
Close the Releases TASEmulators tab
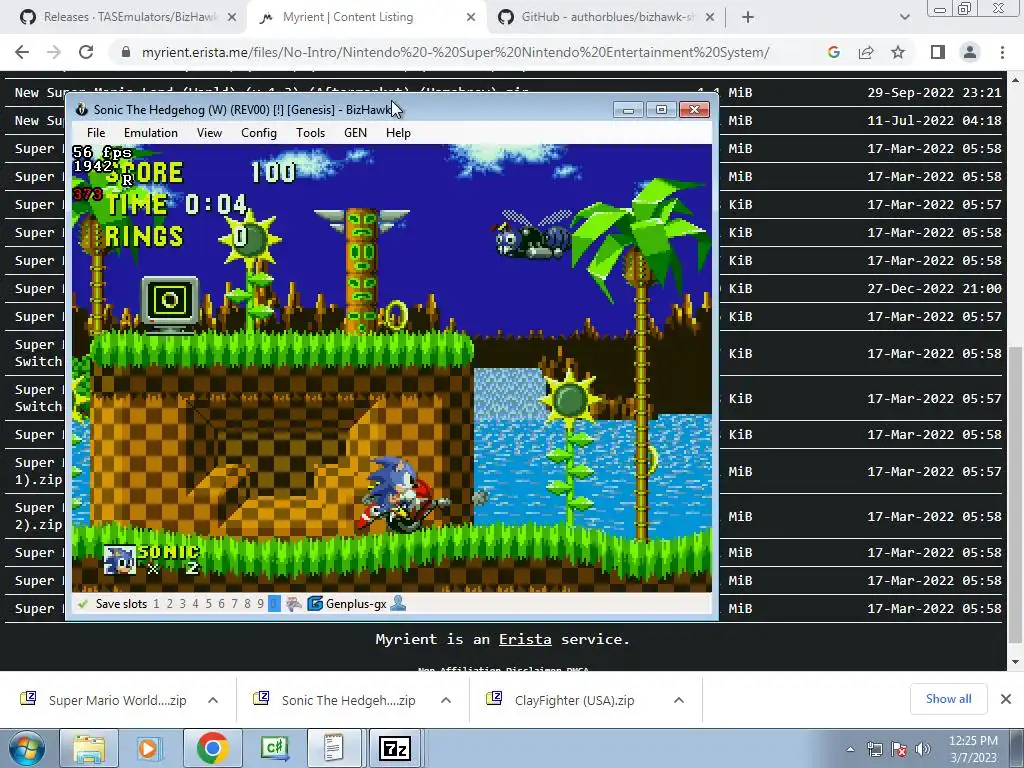click(232, 18)
